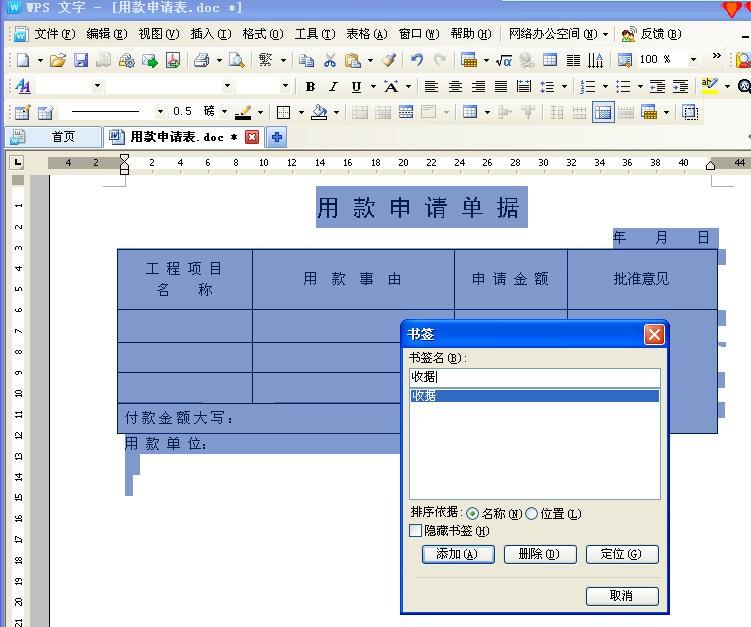Open the Tools menu (工具)
The height and width of the screenshot is (627, 751).
[x=315, y=34]
